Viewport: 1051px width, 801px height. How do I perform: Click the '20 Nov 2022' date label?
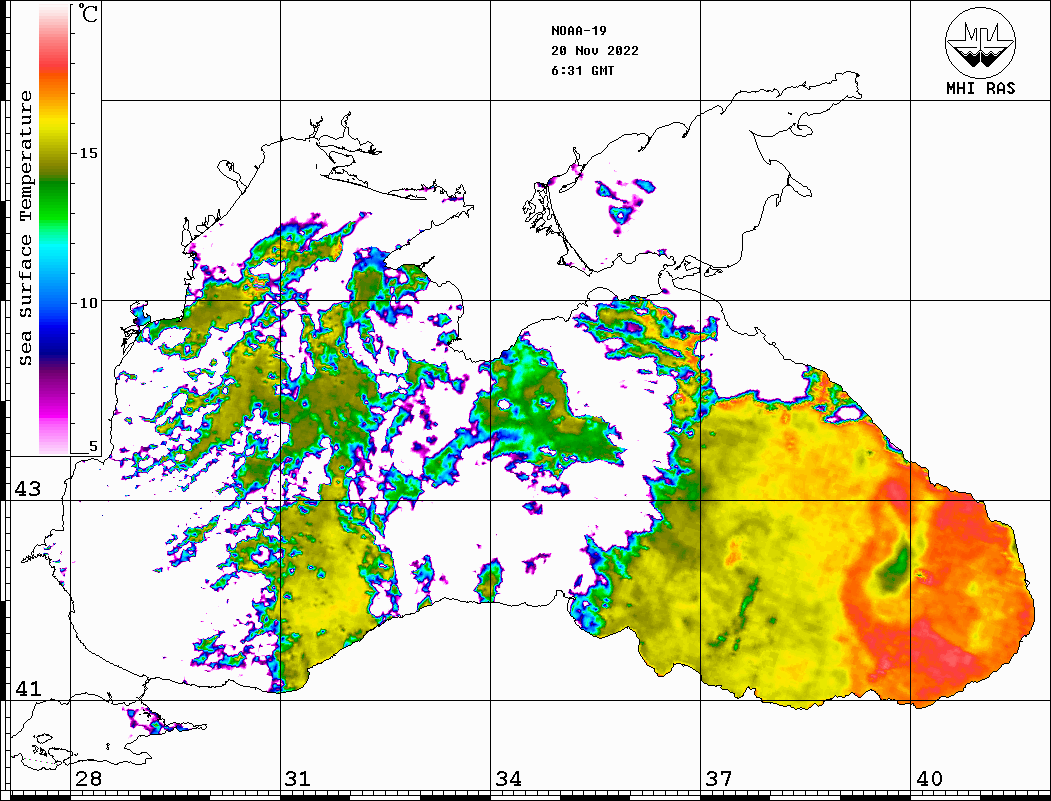[x=595, y=51]
